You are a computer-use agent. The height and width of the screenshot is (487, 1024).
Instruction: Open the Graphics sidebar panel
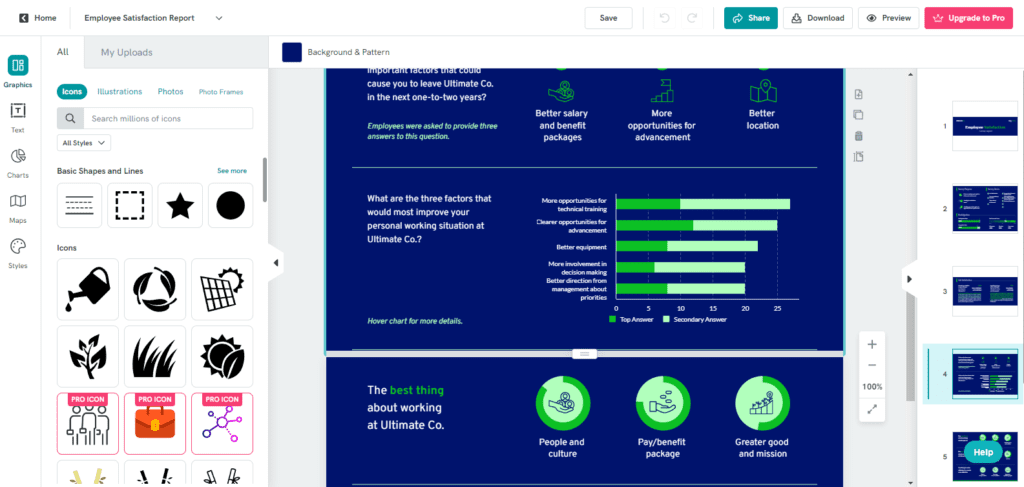tap(18, 72)
